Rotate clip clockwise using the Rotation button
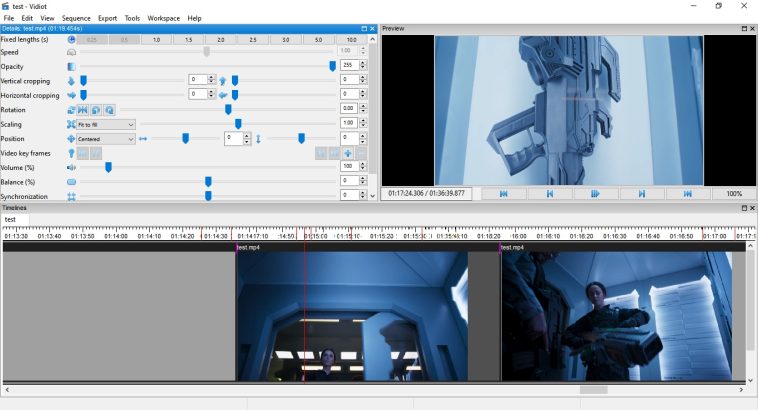The image size is (758, 410). pyautogui.click(x=110, y=110)
